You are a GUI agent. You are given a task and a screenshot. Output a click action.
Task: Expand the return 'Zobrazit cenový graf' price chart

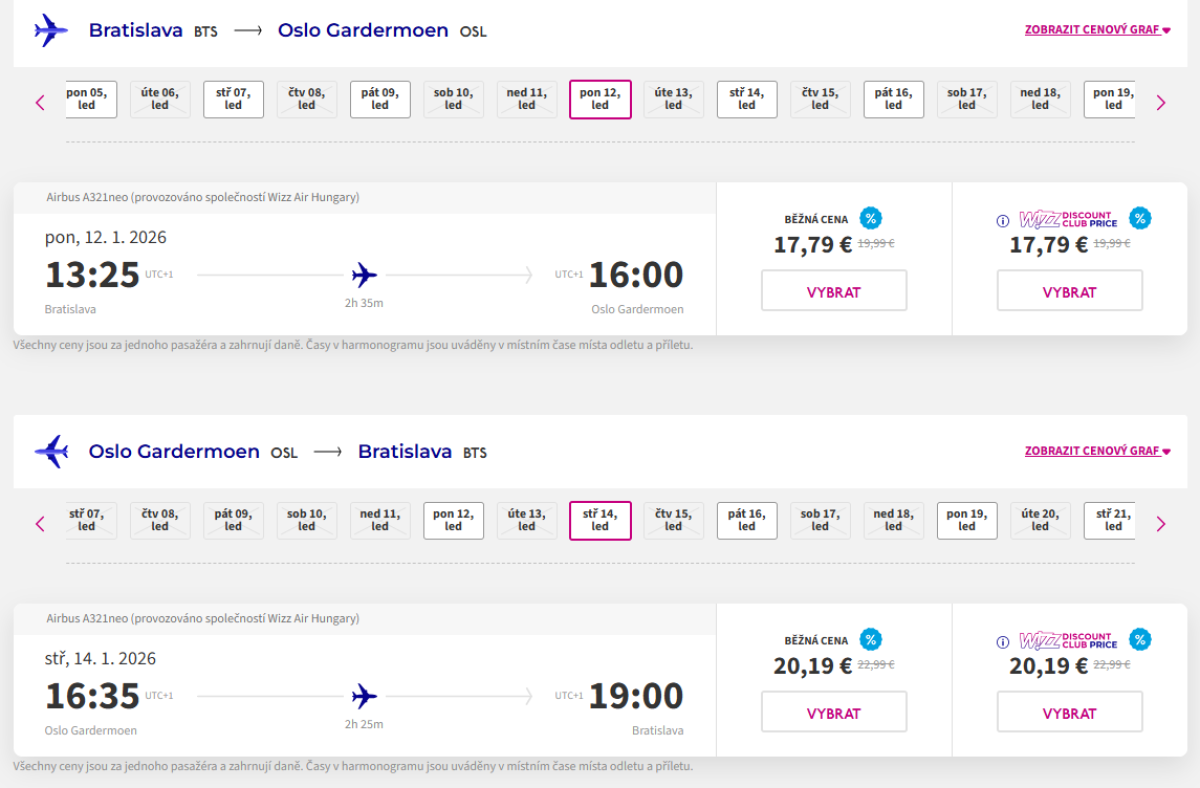point(1097,451)
